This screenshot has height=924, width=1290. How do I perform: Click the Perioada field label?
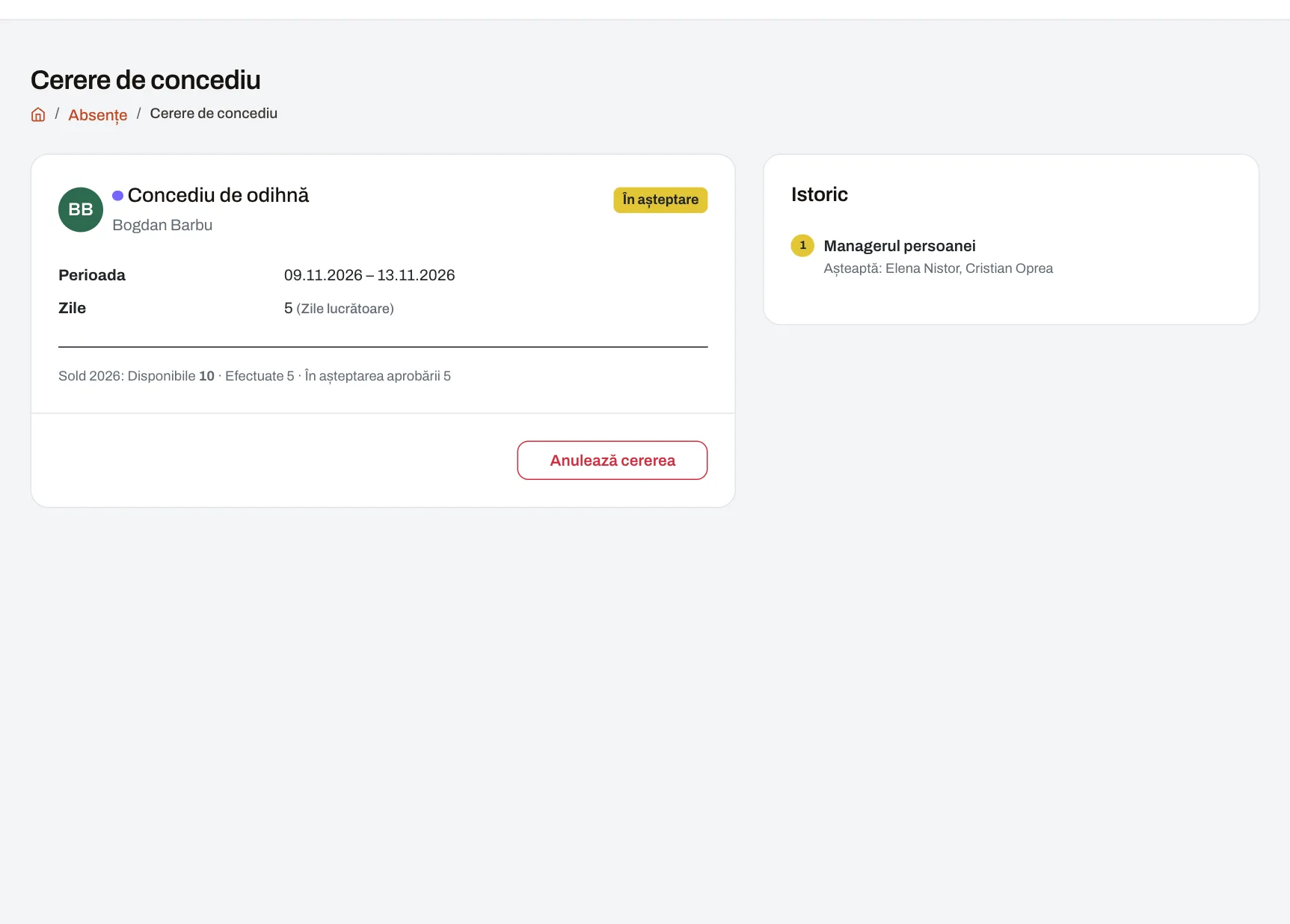pyautogui.click(x=92, y=275)
